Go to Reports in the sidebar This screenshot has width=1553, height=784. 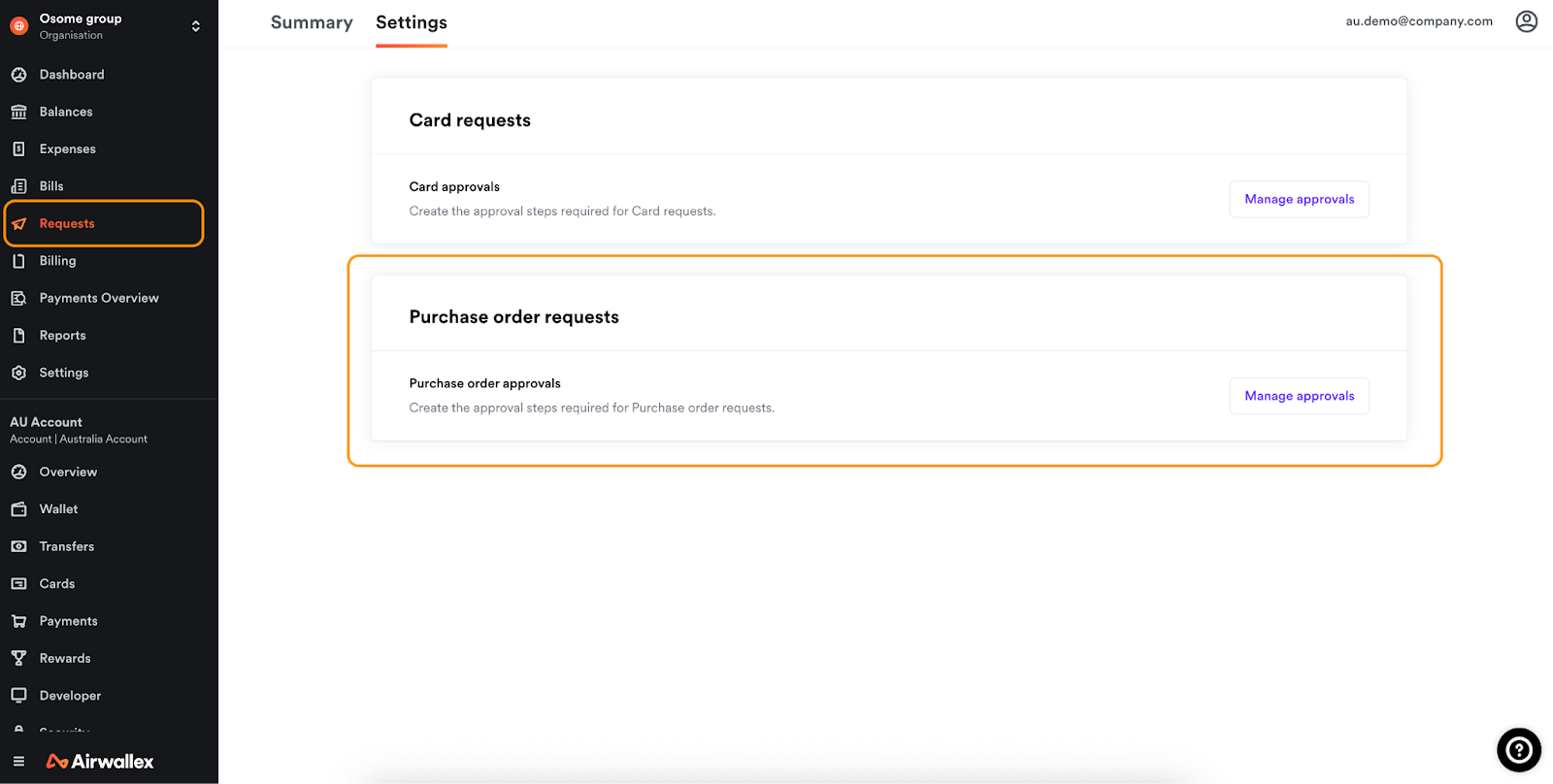62,336
